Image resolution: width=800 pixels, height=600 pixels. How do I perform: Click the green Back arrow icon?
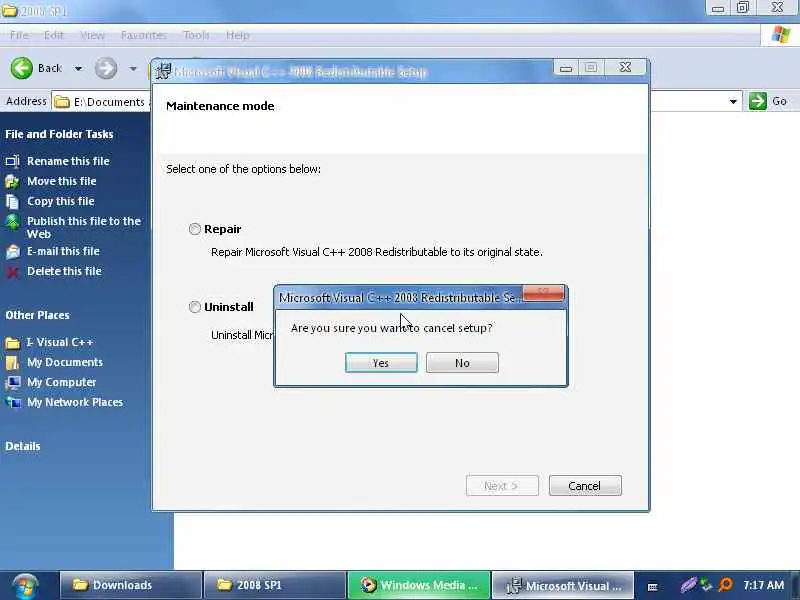(x=21, y=68)
